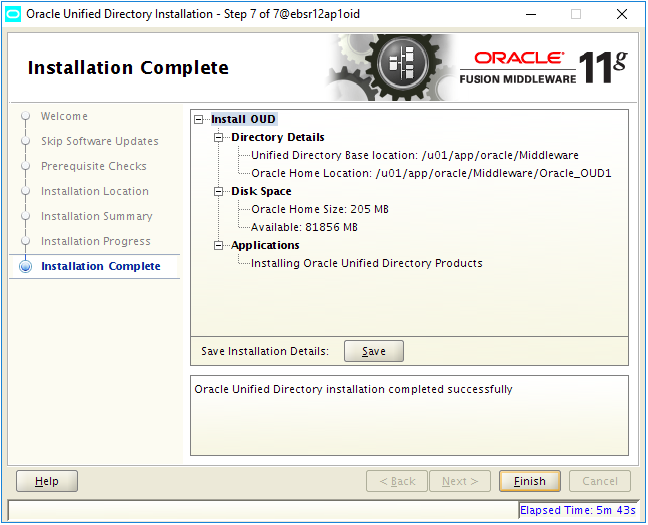Select the Disk Space label
Viewport: 648px width, 525px height.
pyautogui.click(x=261, y=191)
